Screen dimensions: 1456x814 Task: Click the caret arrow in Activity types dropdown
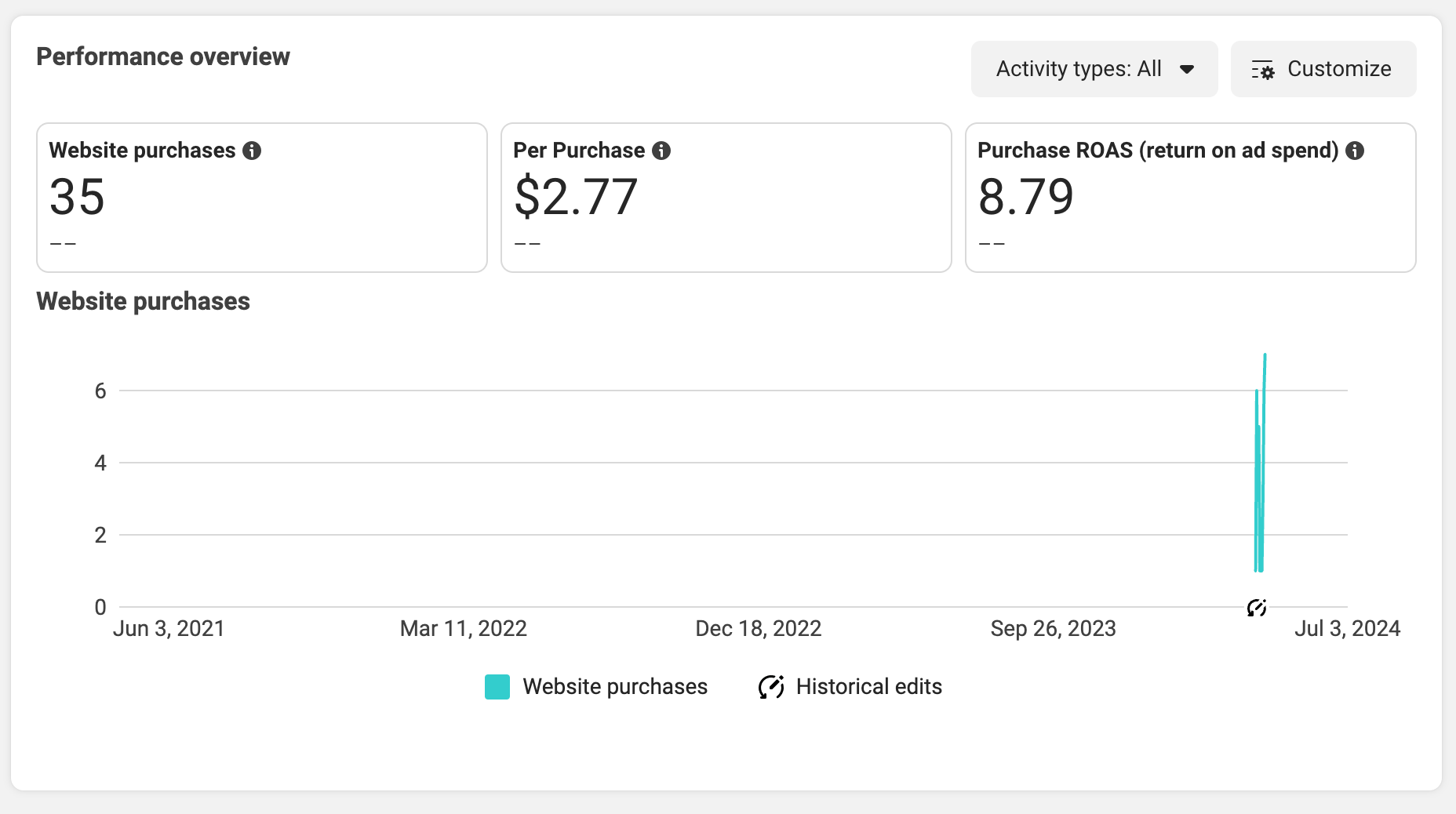point(1187,70)
